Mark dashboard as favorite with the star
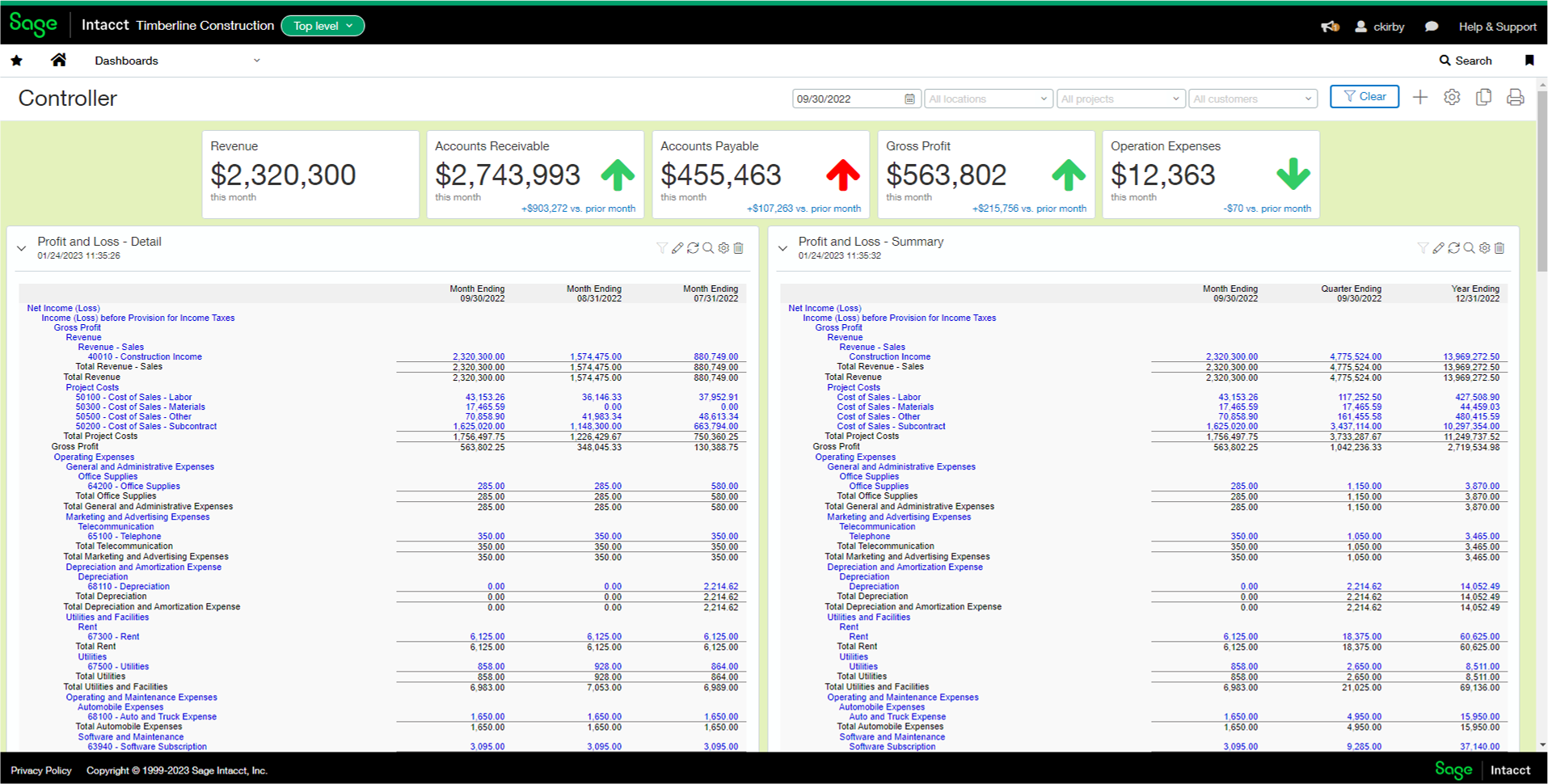 pyautogui.click(x=16, y=60)
